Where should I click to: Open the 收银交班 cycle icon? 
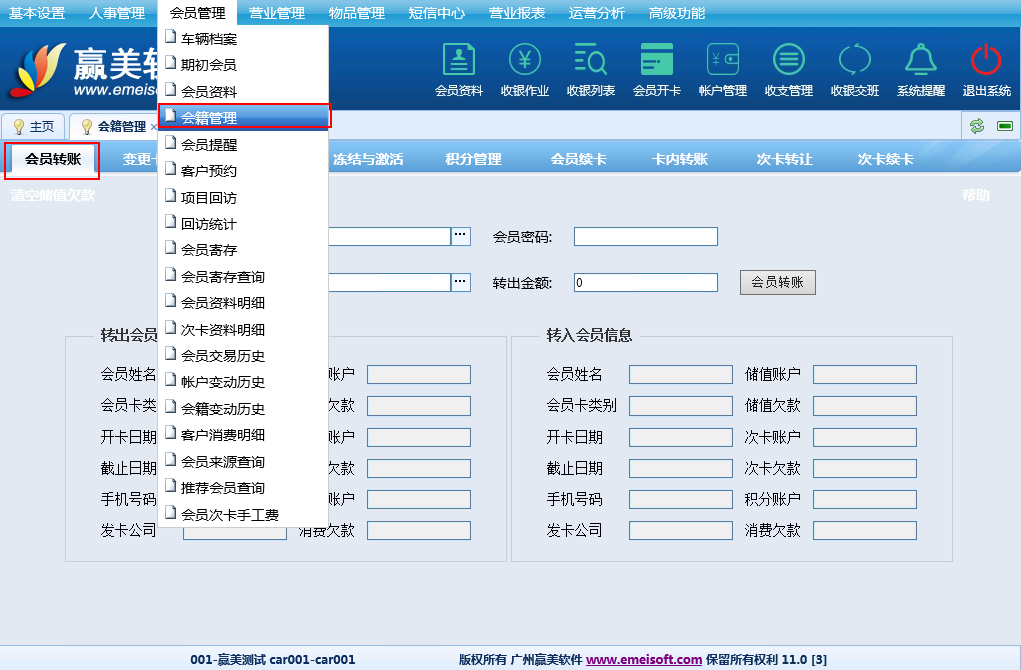click(855, 62)
